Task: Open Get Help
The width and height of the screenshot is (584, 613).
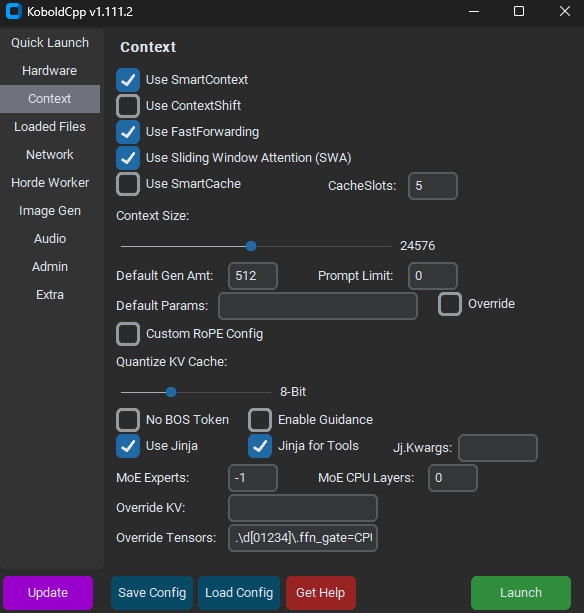Action: [321, 593]
